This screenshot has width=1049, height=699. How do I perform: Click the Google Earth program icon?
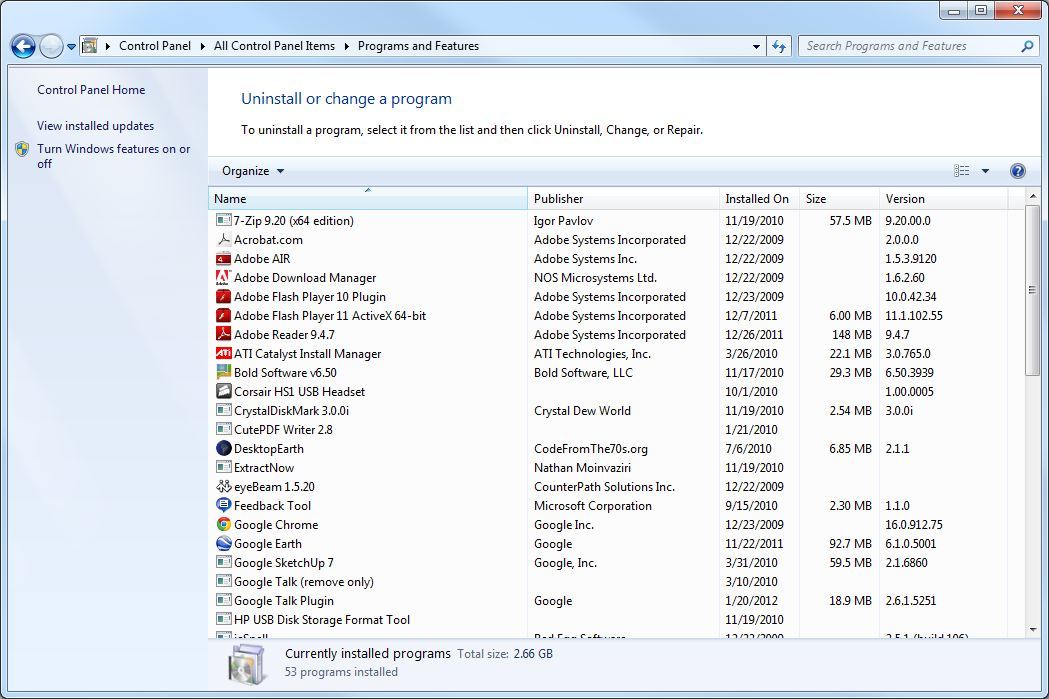(224, 544)
